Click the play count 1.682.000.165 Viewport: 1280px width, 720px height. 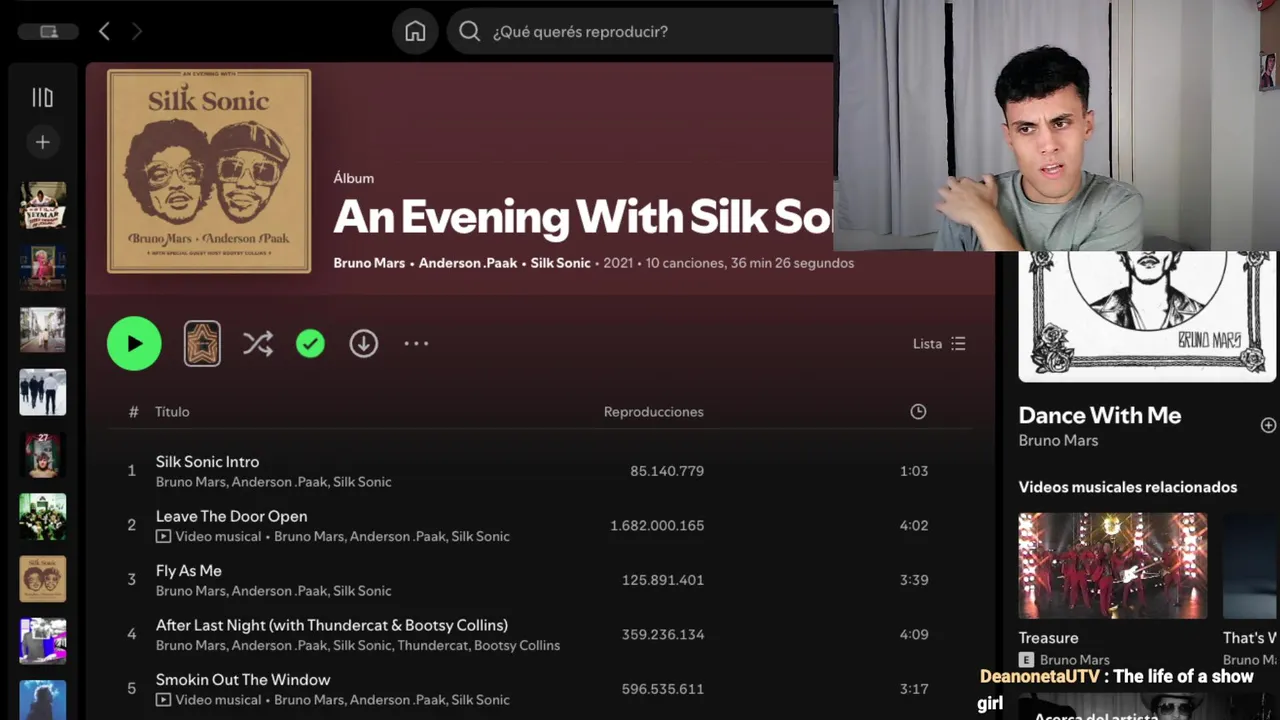657,525
